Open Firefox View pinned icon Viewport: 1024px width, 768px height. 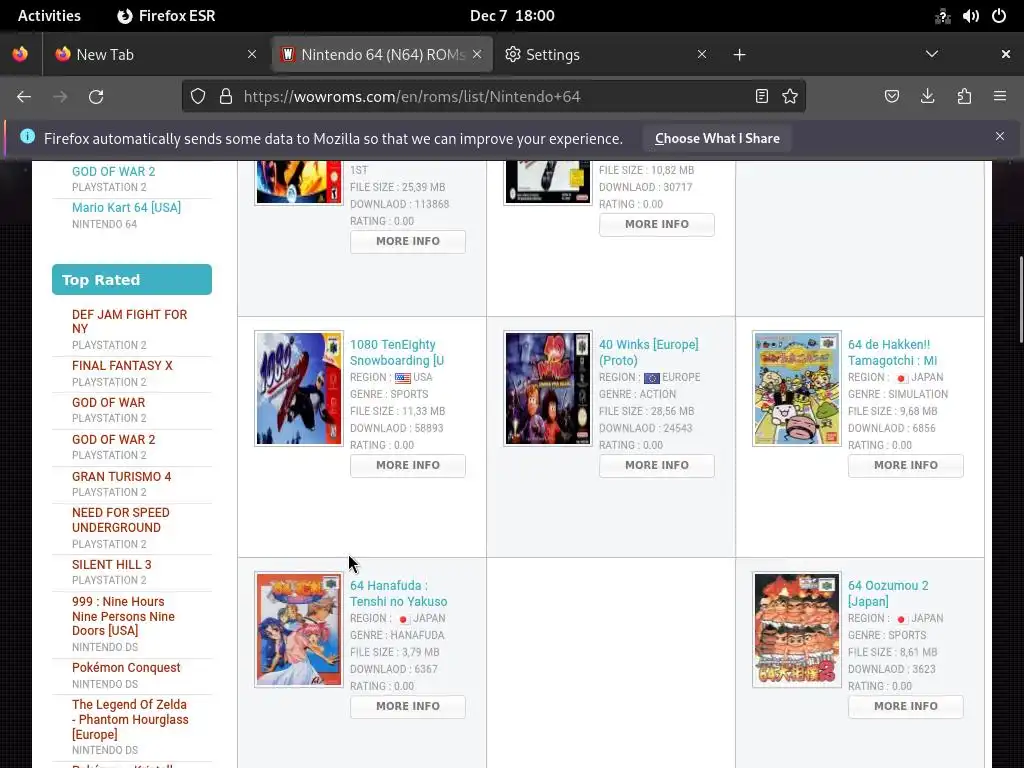point(20,54)
